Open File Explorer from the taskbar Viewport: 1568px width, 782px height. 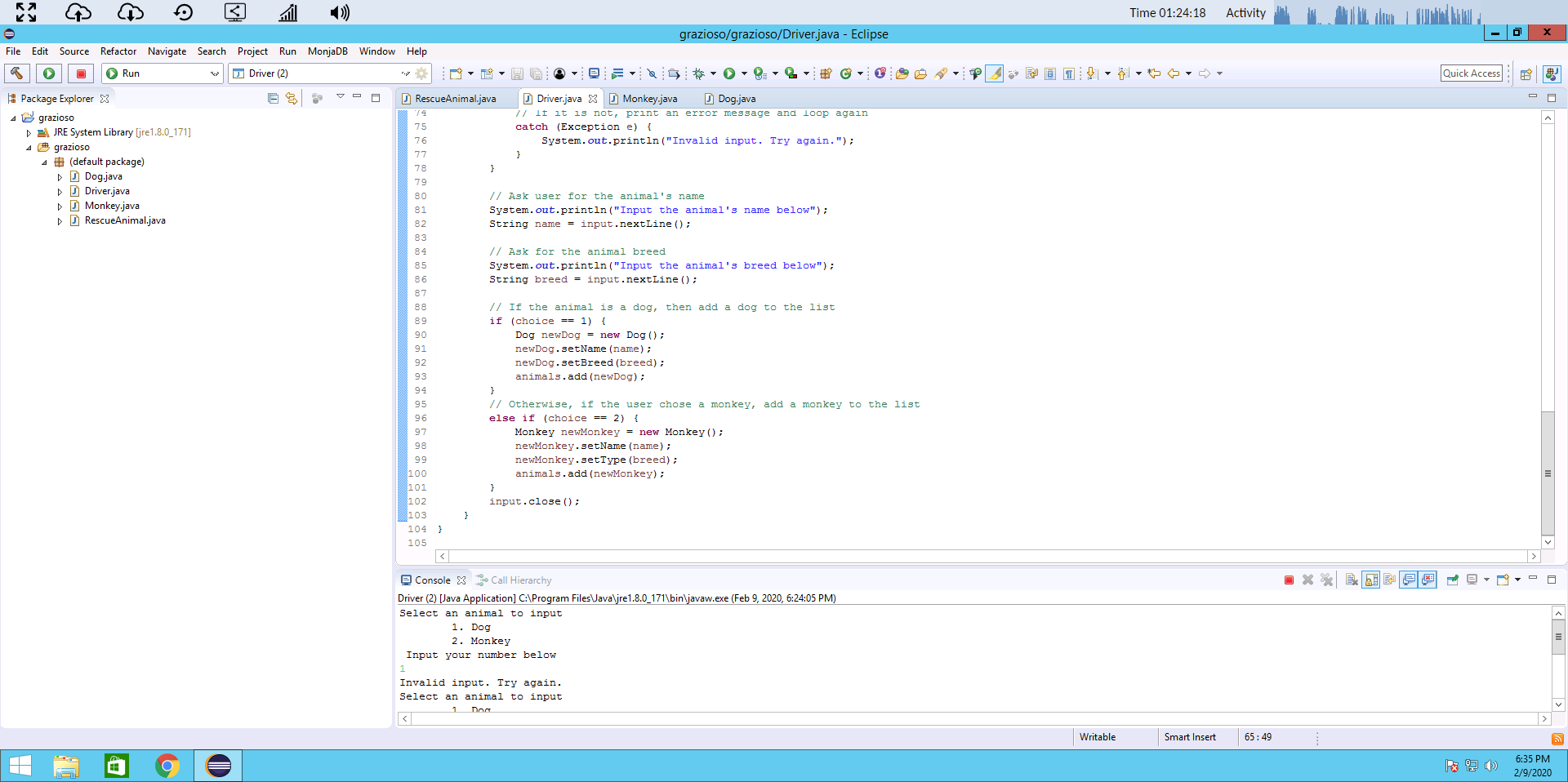coord(66,766)
